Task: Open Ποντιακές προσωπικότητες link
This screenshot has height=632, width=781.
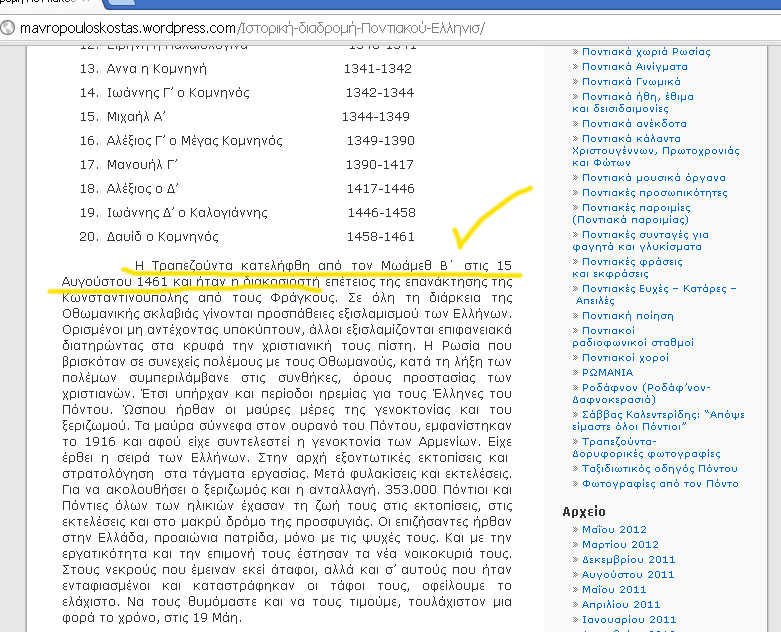Action: [654, 192]
